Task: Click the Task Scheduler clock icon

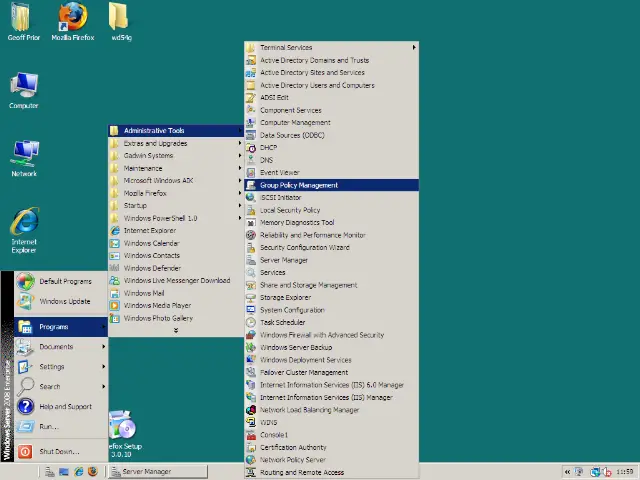Action: [251, 322]
